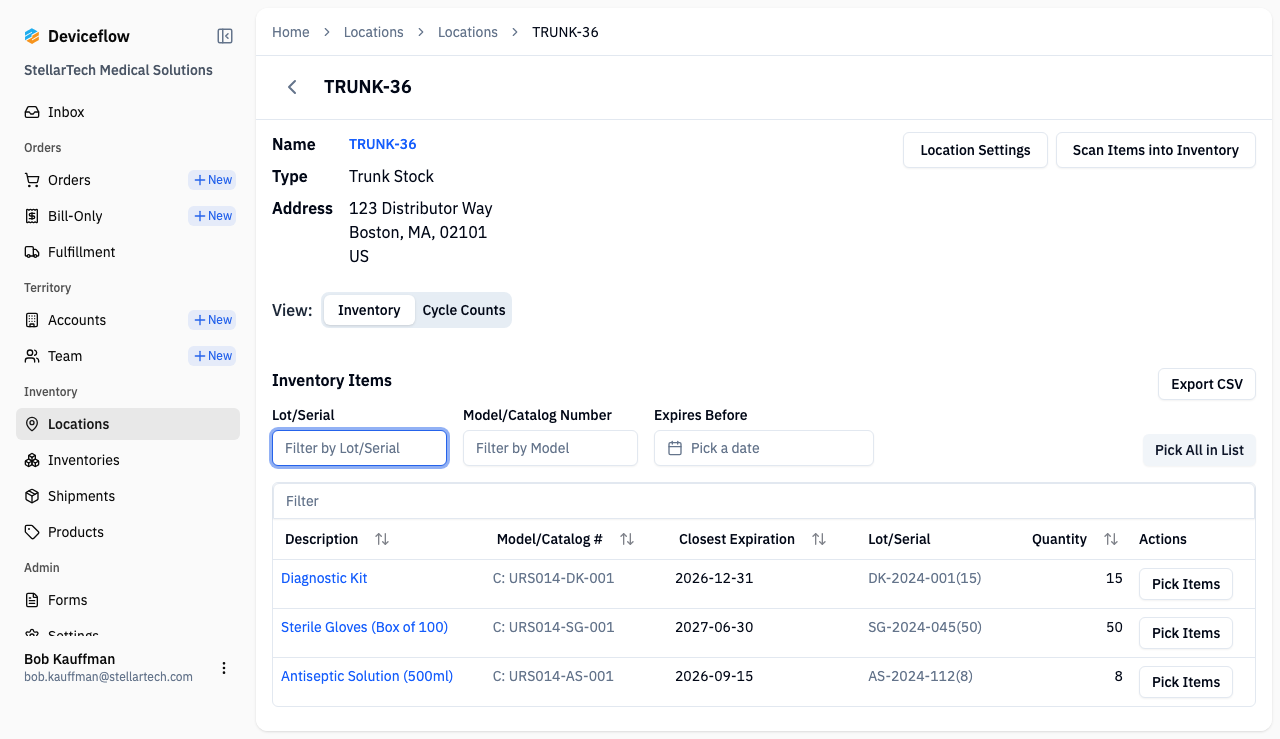This screenshot has height=739, width=1280.
Task: Sort by Quantity column arrows
Action: click(x=1111, y=539)
